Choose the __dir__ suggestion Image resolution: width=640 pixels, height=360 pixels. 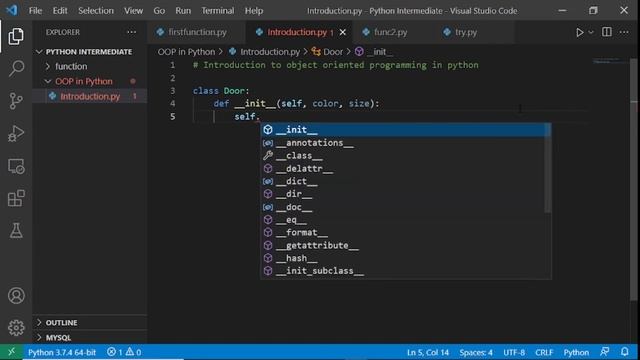pyautogui.click(x=406, y=194)
